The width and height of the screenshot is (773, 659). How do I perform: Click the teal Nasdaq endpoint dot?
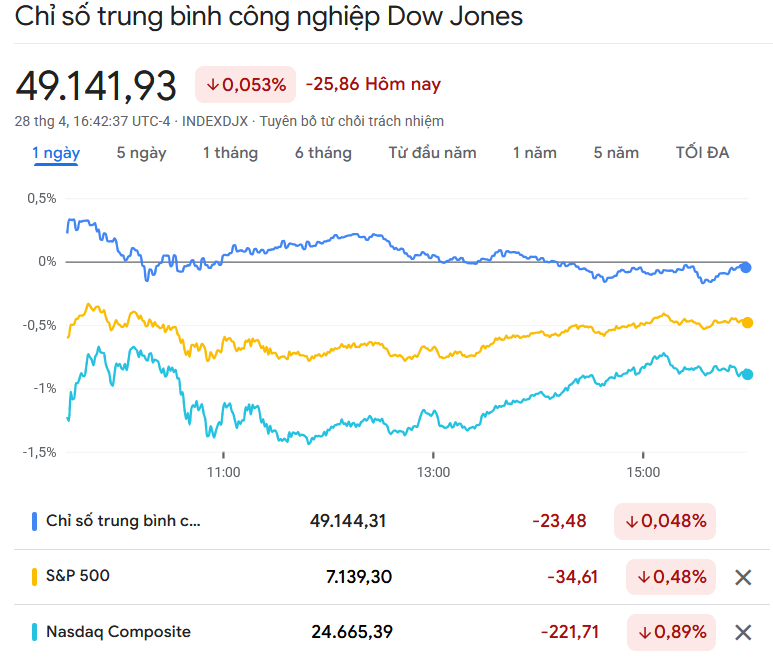(747, 374)
